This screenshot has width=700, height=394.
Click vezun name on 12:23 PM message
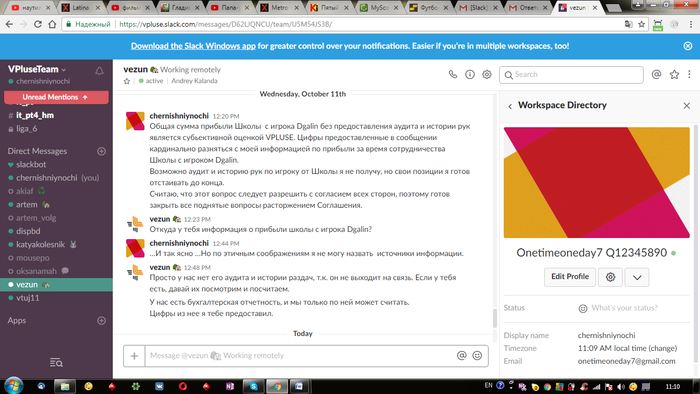click(159, 219)
